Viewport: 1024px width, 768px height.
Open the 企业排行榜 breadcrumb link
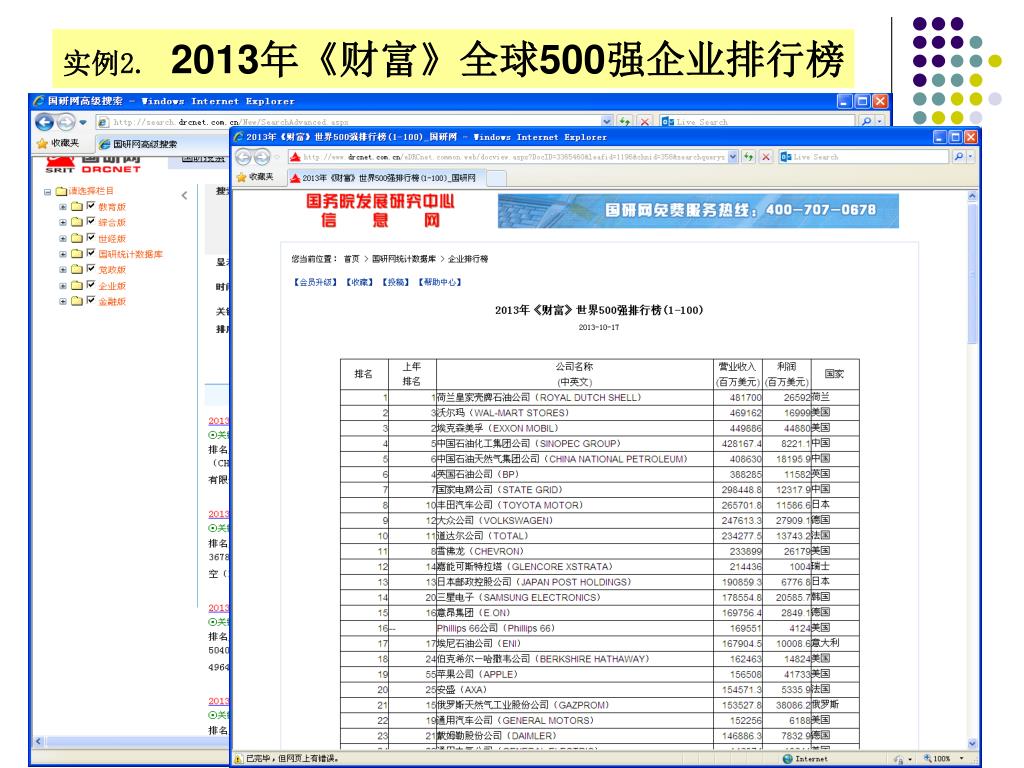coord(468,259)
